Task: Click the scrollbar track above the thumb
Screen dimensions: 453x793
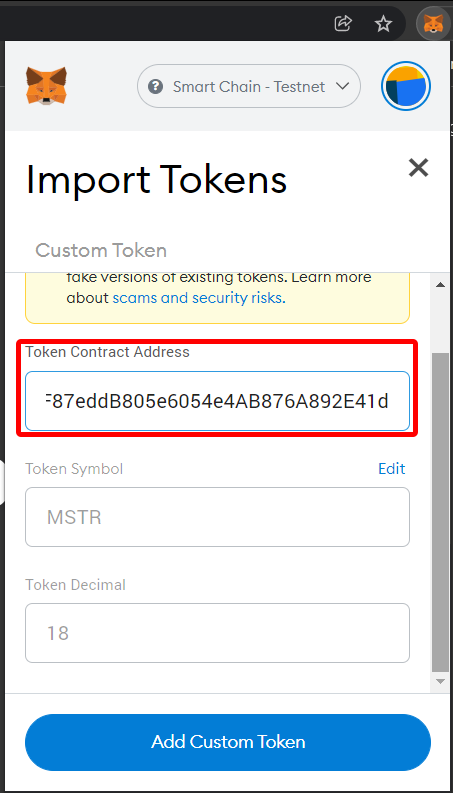Action: [x=440, y=322]
